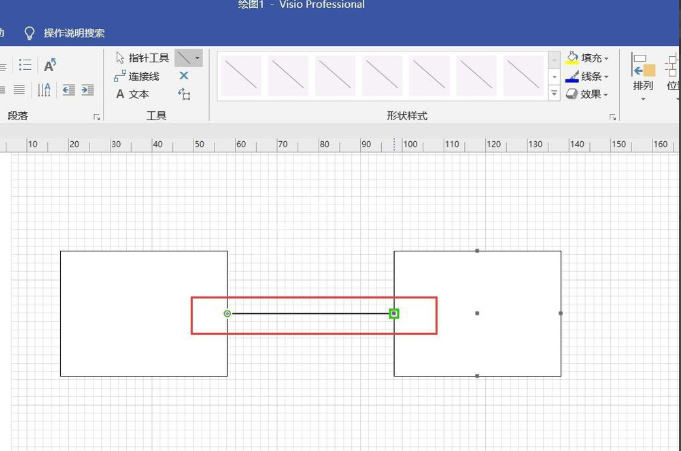Expand the shape styles gallery more button
The height and width of the screenshot is (451, 681).
tap(554, 93)
